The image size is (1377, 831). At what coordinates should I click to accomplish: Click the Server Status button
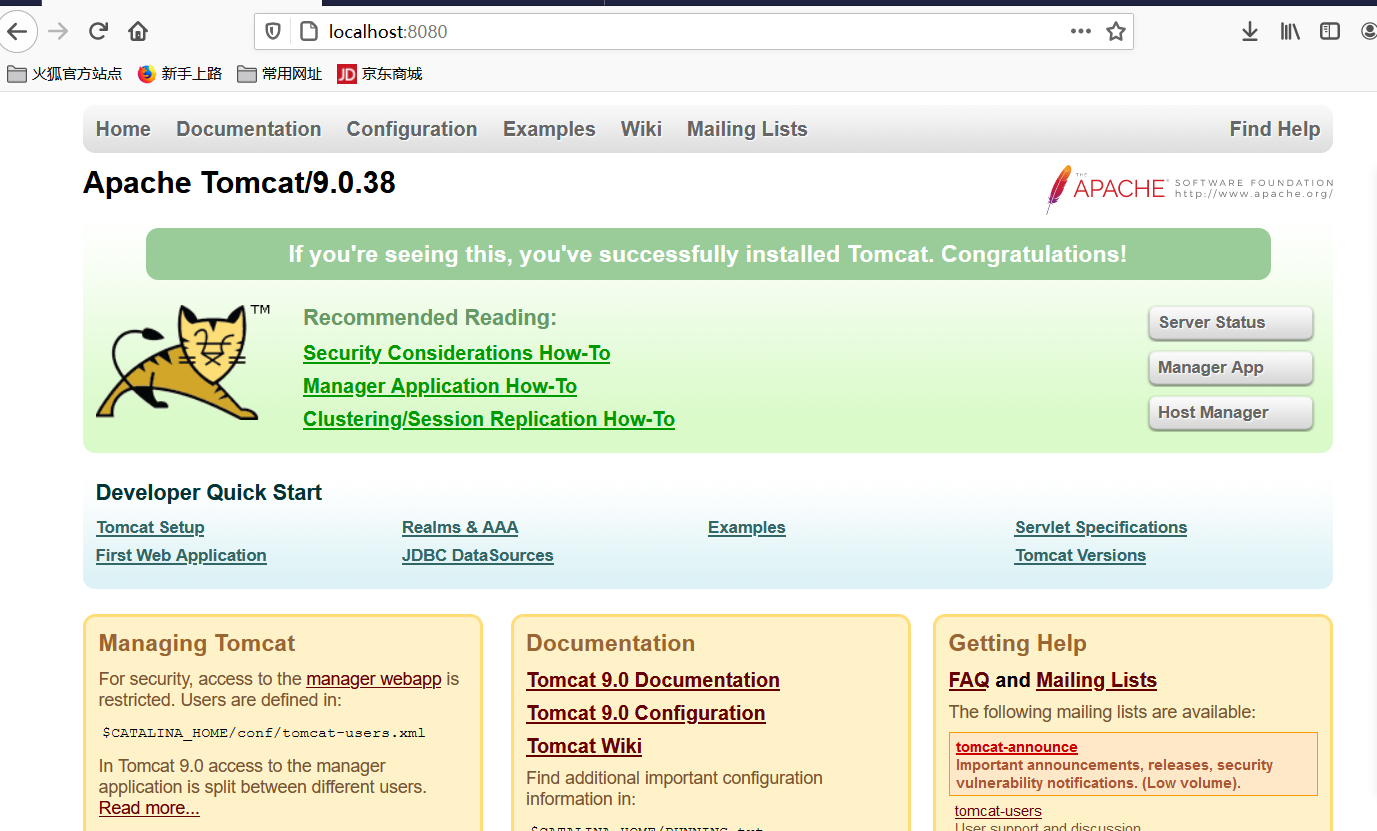(x=1230, y=322)
